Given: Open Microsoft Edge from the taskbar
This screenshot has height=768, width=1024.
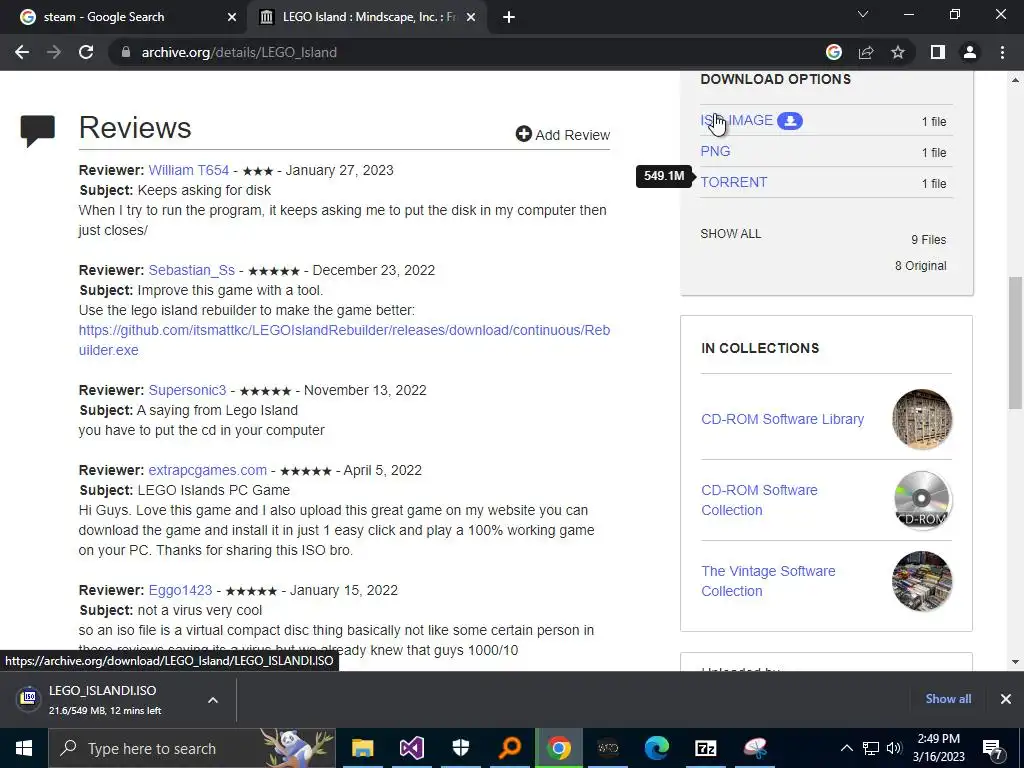Looking at the screenshot, I should tap(657, 748).
